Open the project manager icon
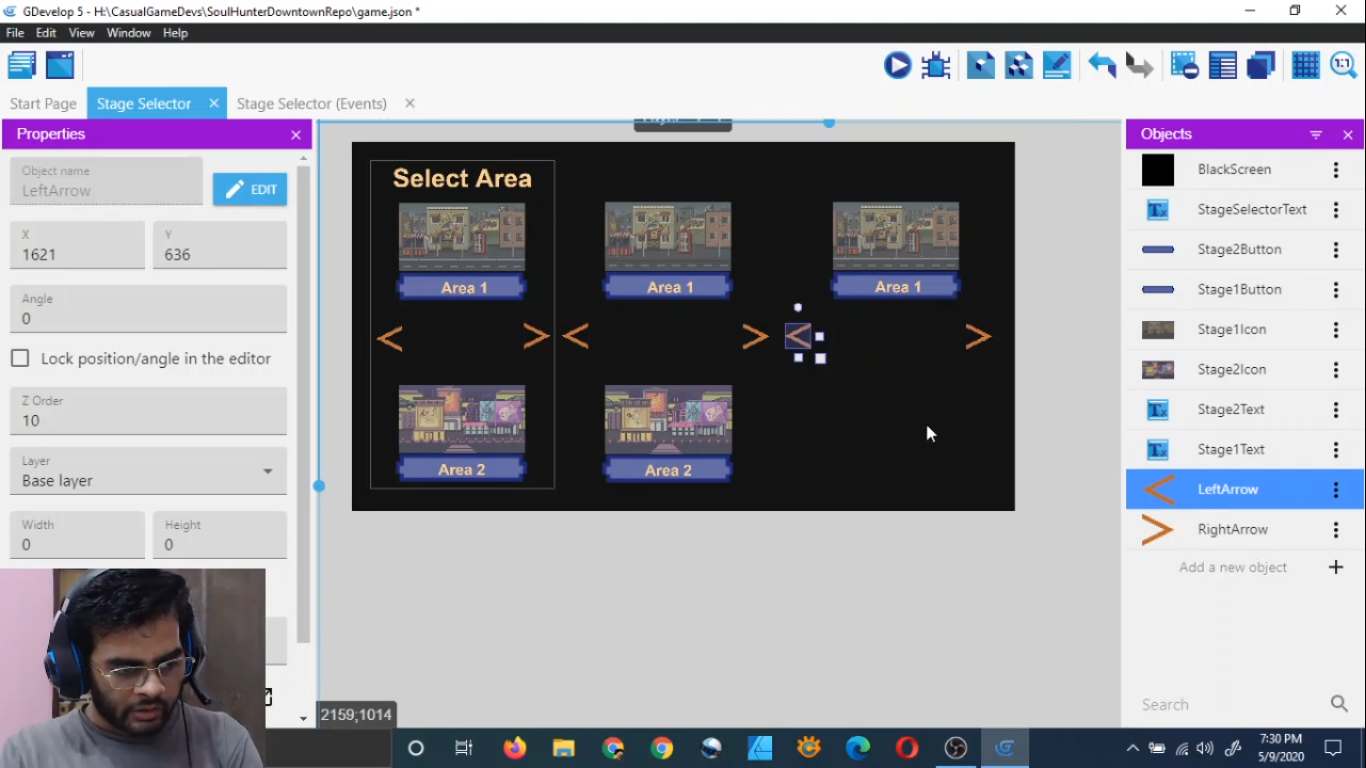Image resolution: width=1366 pixels, height=768 pixels. [22, 65]
